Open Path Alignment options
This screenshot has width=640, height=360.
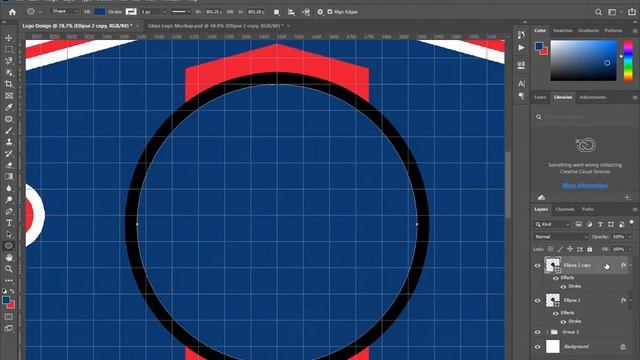[x=291, y=12]
